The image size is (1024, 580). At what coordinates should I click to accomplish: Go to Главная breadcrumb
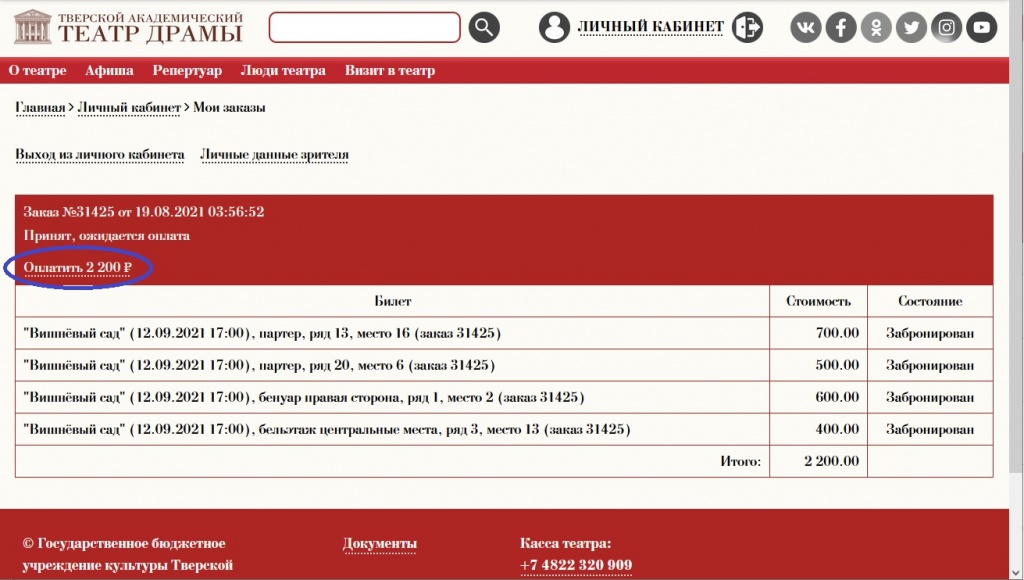(40, 108)
